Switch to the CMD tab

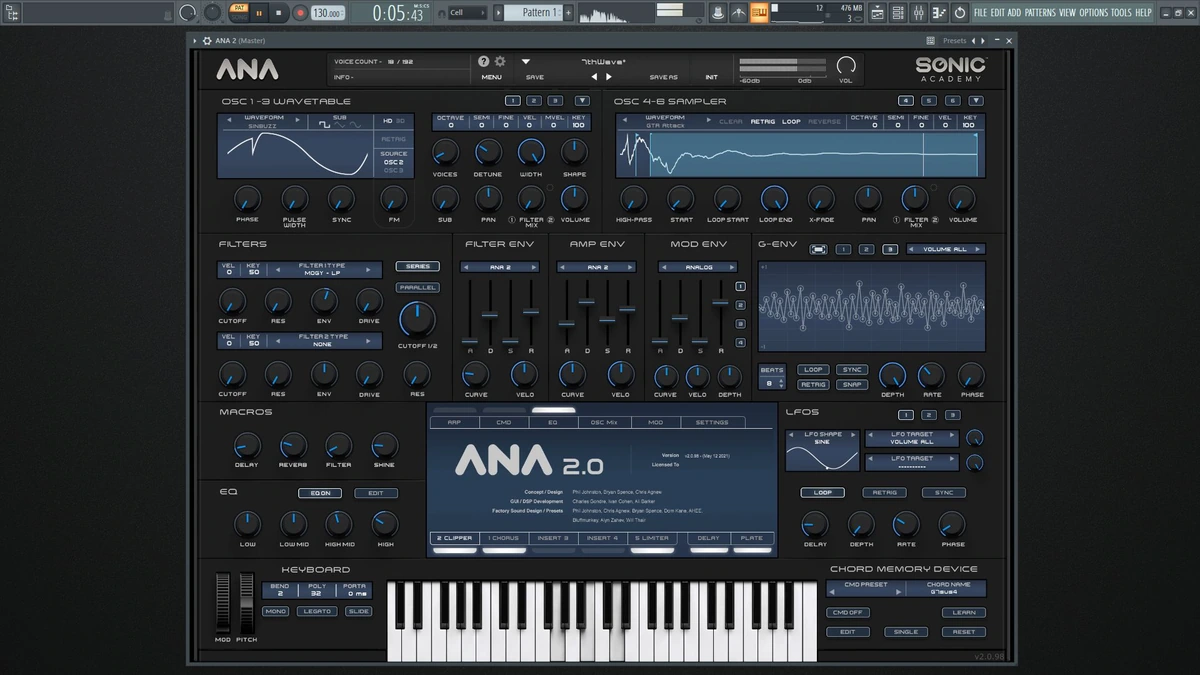click(503, 423)
